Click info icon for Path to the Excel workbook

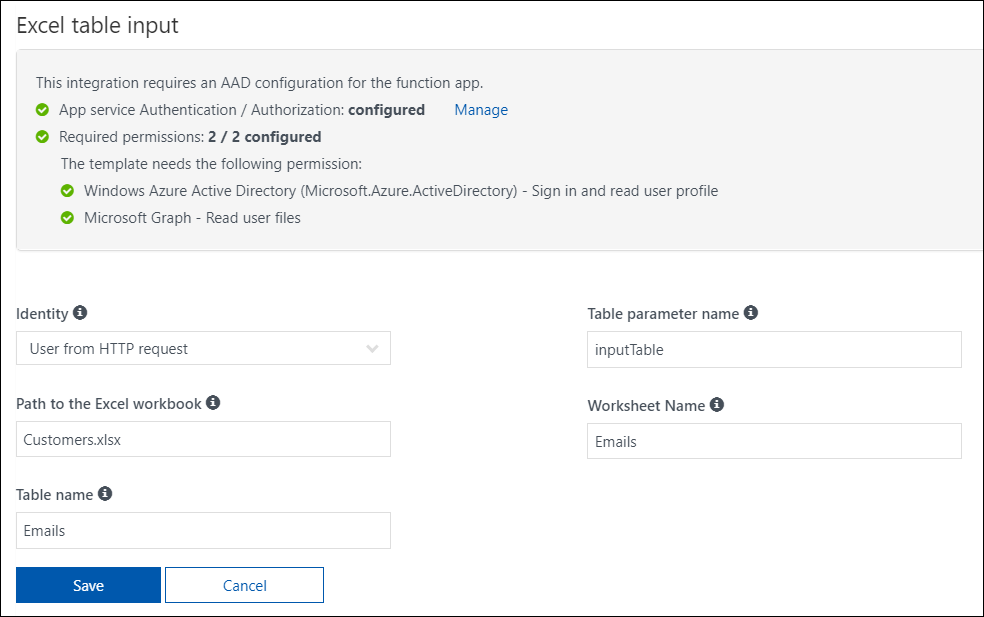213,403
